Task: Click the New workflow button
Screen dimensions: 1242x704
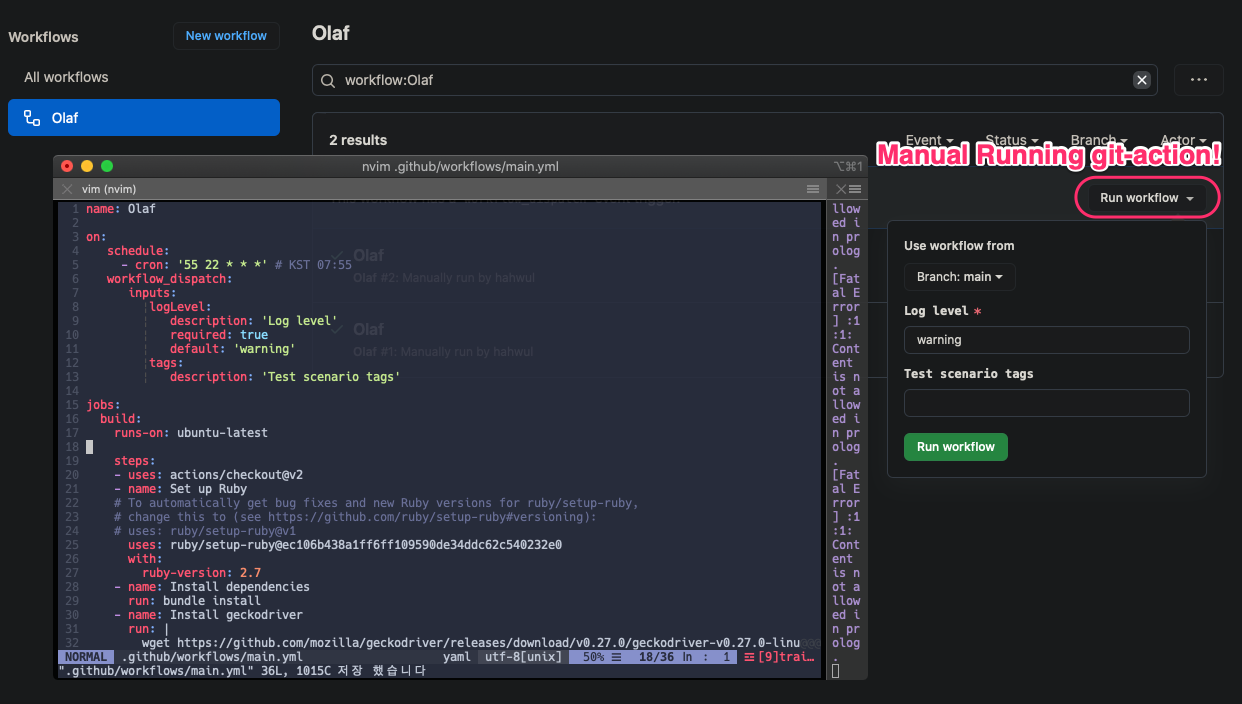Action: click(226, 36)
